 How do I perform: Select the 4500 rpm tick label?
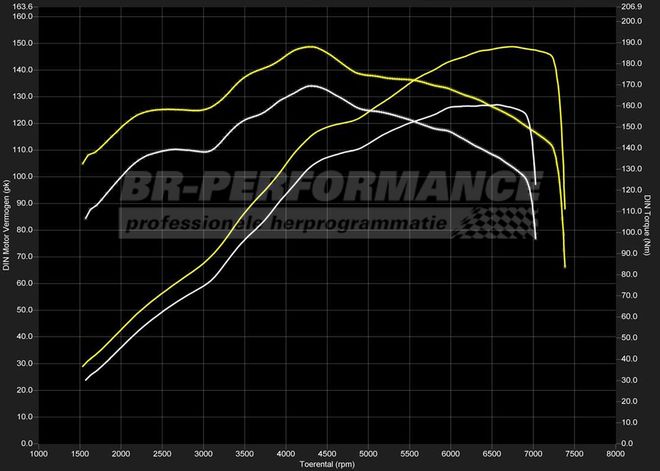(327, 453)
